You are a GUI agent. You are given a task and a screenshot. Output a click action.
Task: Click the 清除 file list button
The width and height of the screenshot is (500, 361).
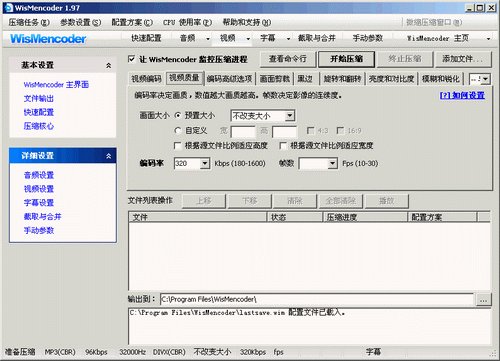295,201
